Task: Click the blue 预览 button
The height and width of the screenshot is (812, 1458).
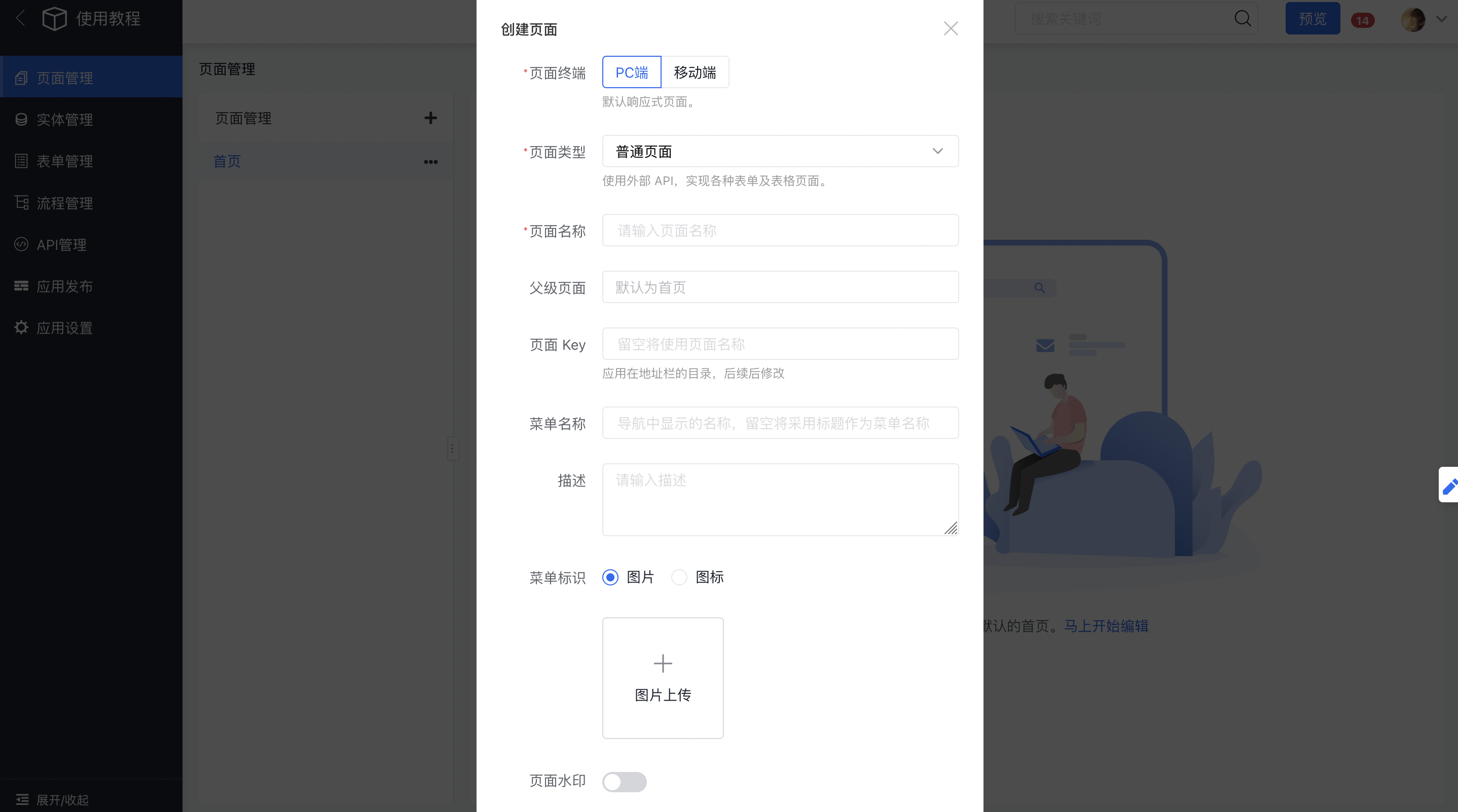Action: pyautogui.click(x=1312, y=19)
